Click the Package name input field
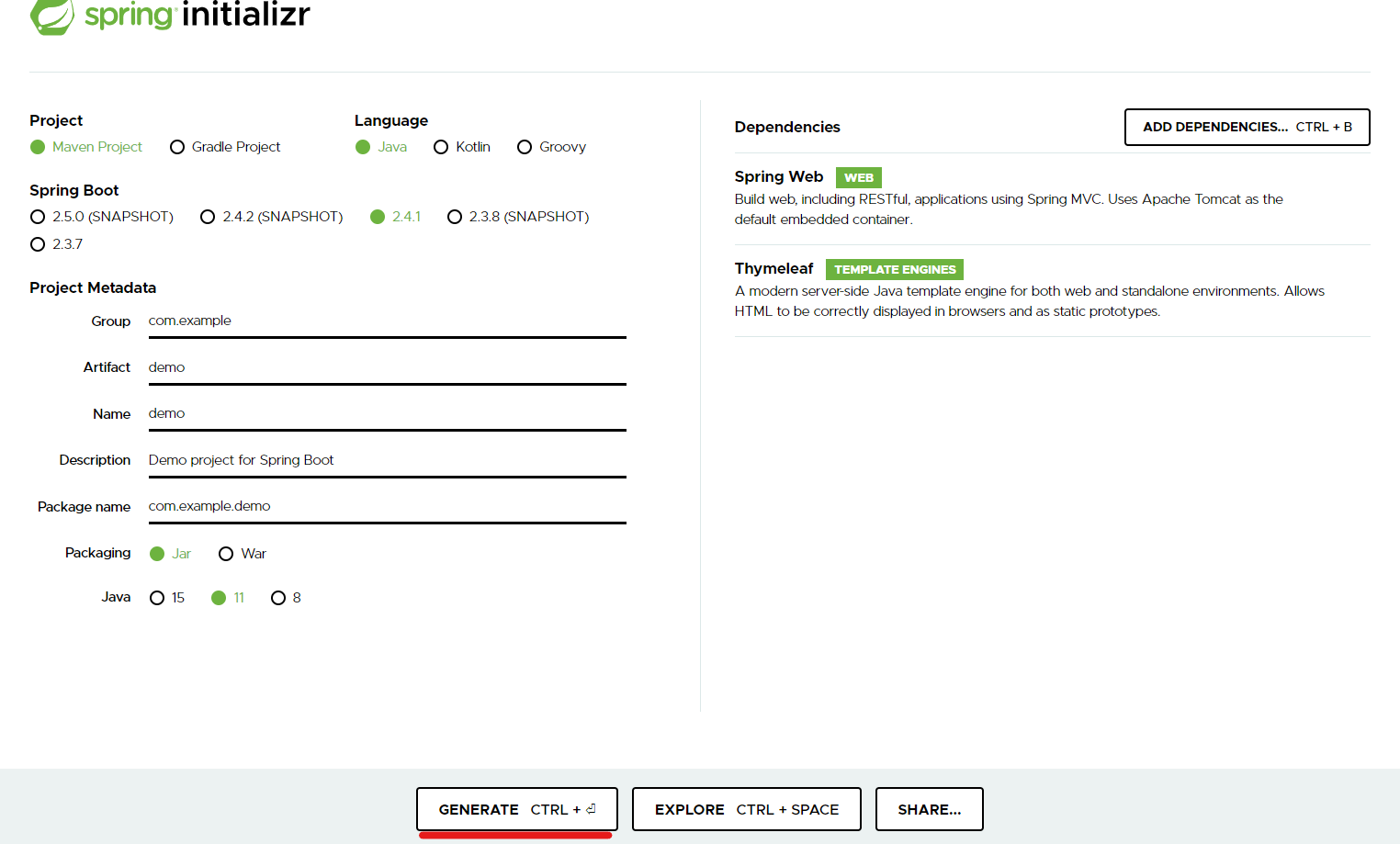1400x844 pixels. (388, 507)
